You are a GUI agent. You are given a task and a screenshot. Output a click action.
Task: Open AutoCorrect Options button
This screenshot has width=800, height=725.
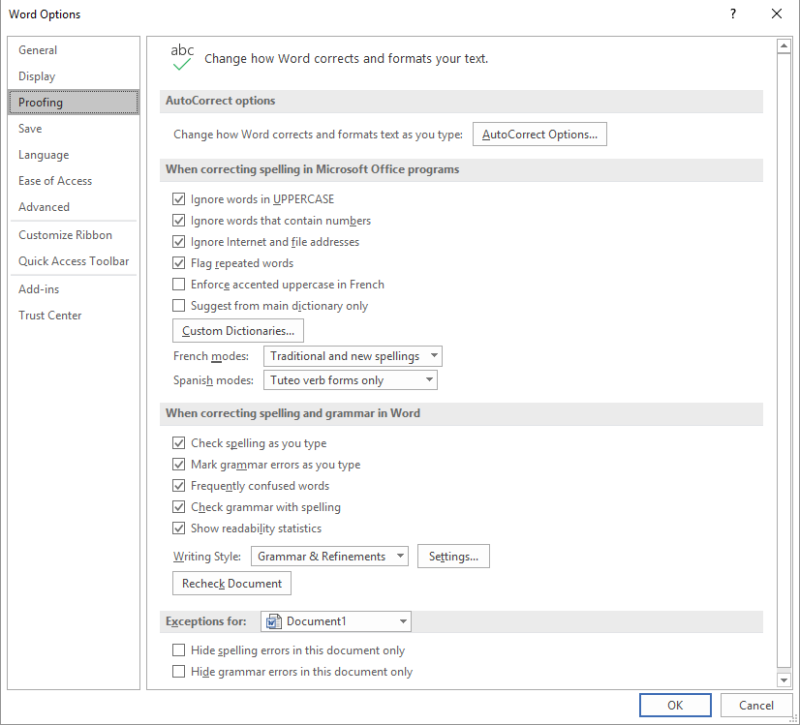coord(539,134)
